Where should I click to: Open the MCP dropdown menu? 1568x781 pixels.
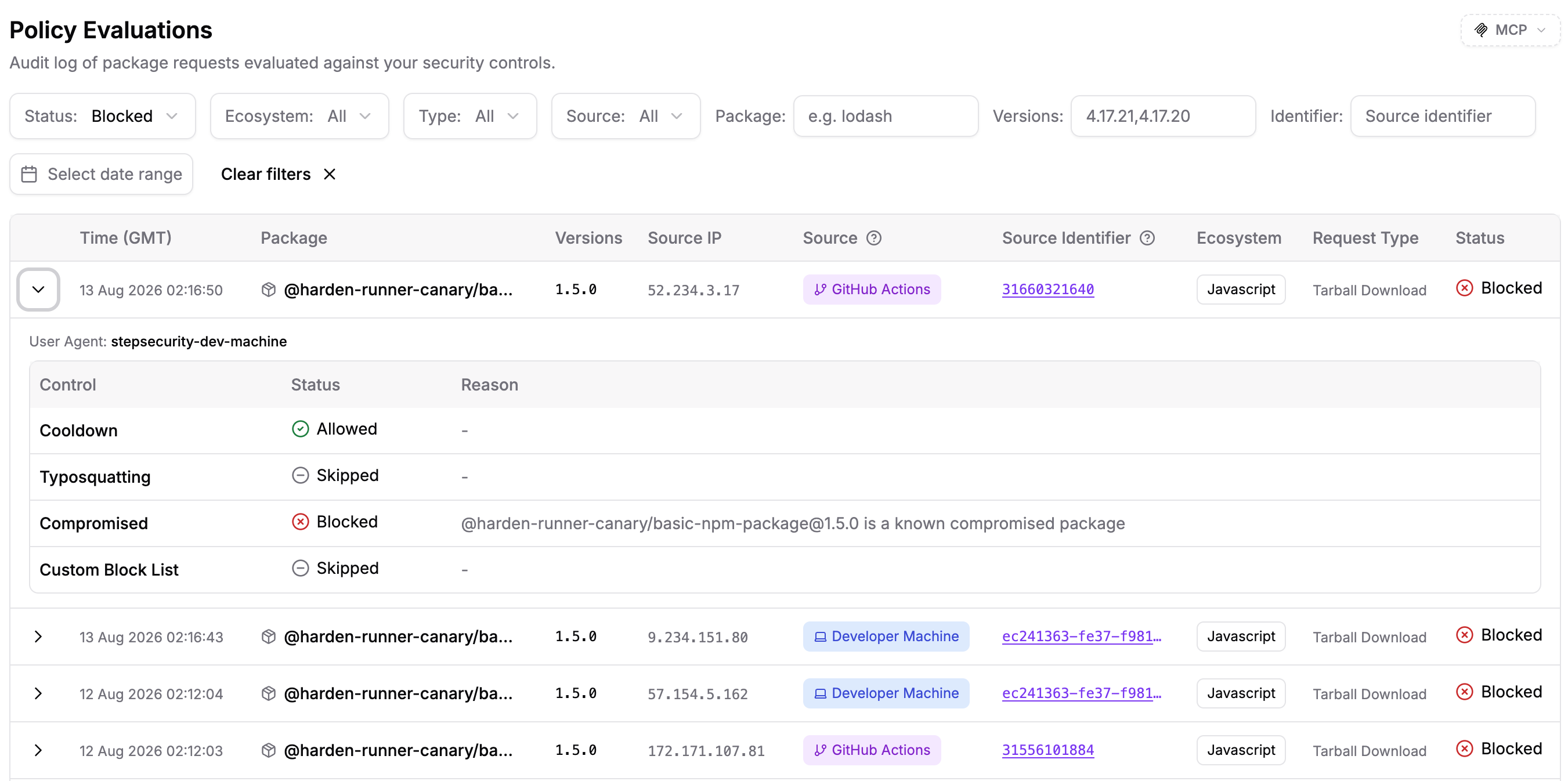[x=1509, y=30]
